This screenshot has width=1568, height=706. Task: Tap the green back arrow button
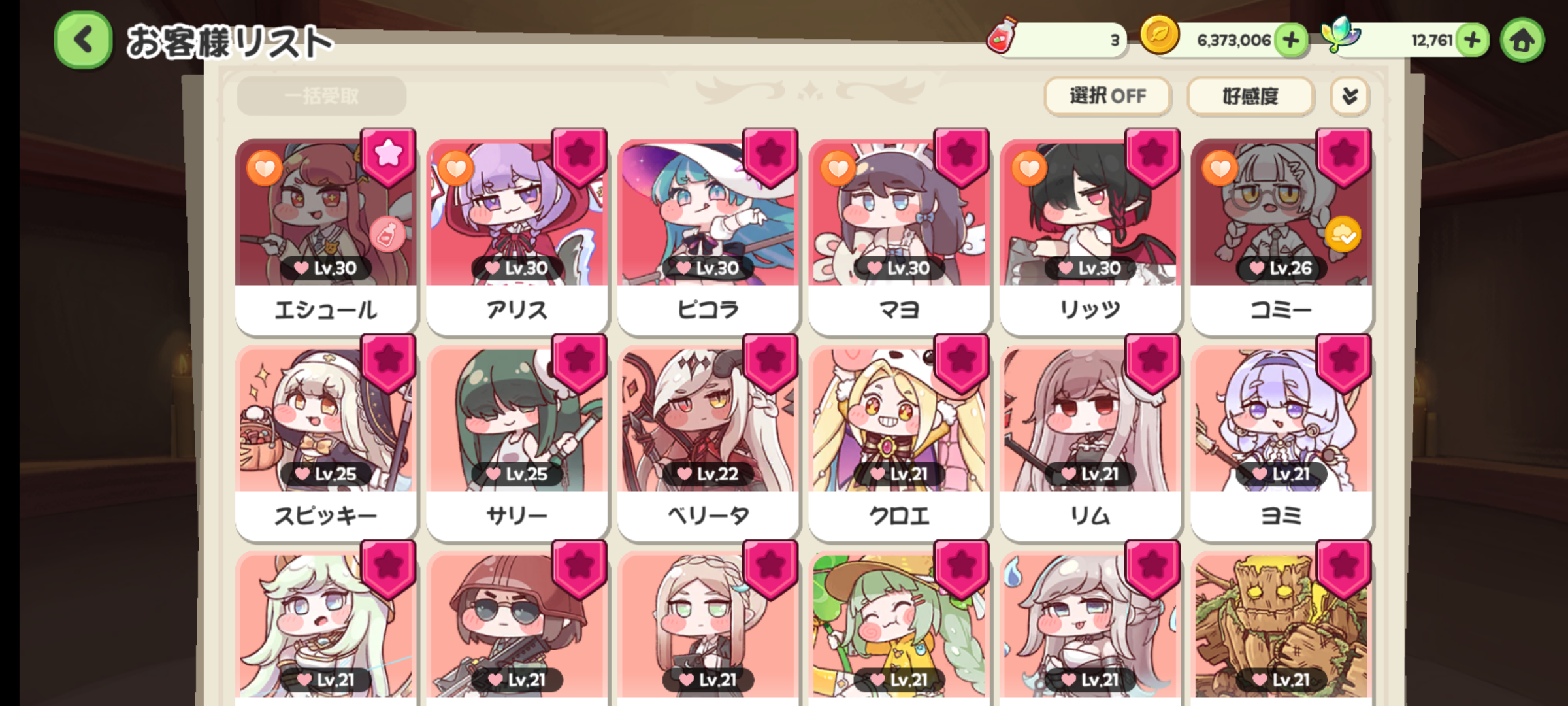click(x=83, y=41)
